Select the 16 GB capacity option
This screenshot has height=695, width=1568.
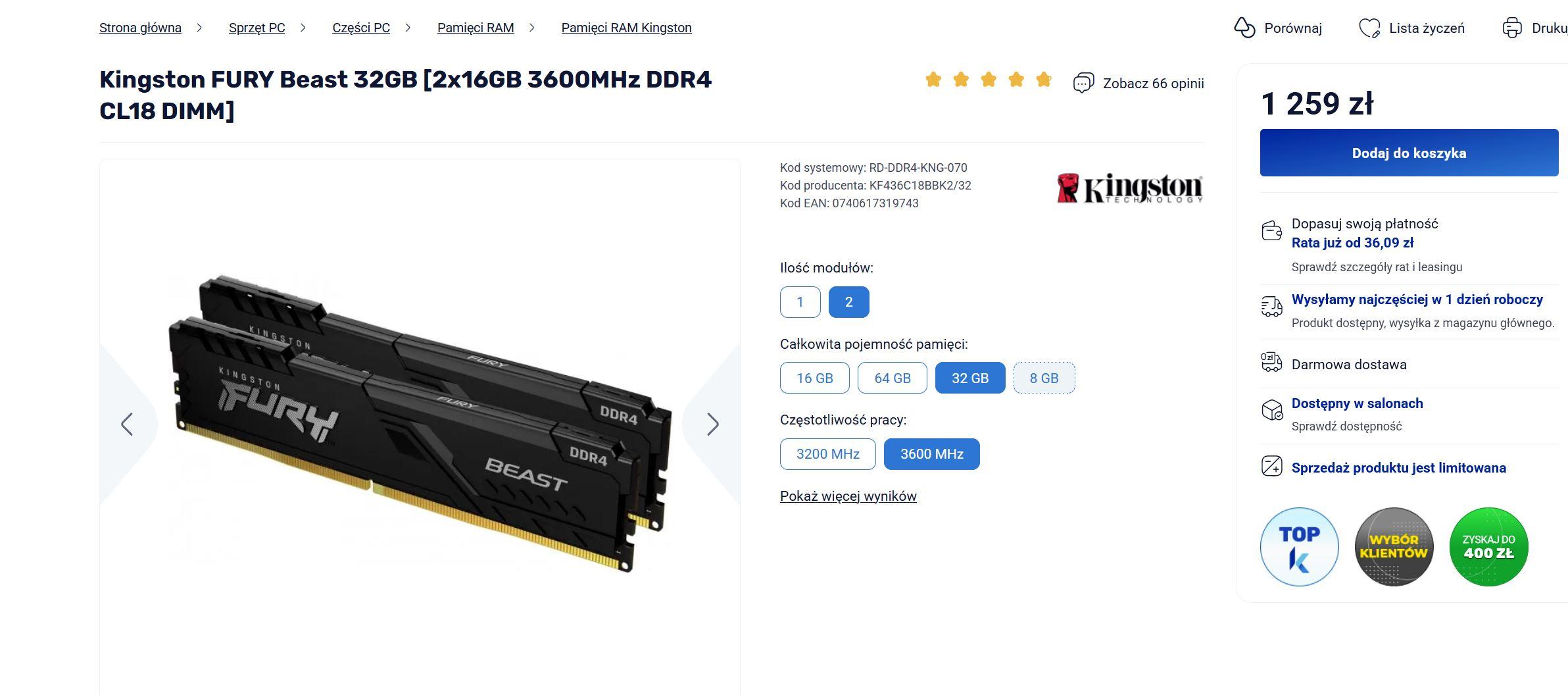[814, 378]
